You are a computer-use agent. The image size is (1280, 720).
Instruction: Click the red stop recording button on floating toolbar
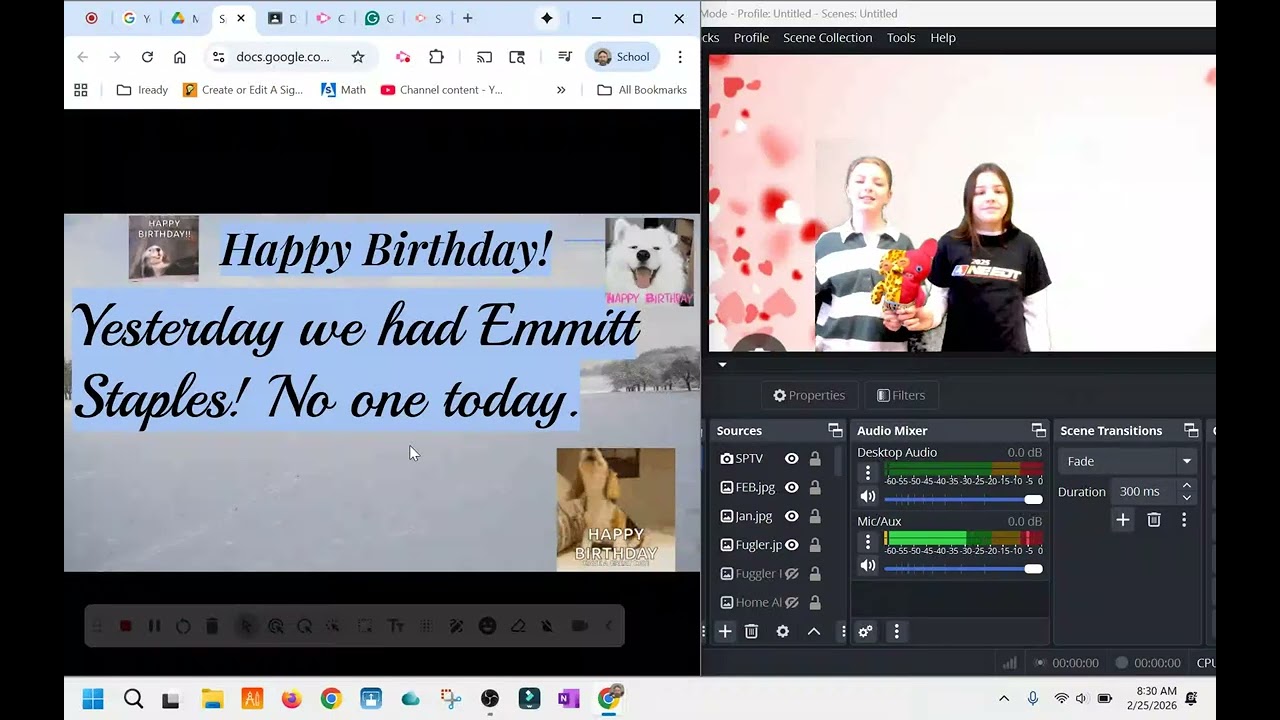click(x=126, y=626)
